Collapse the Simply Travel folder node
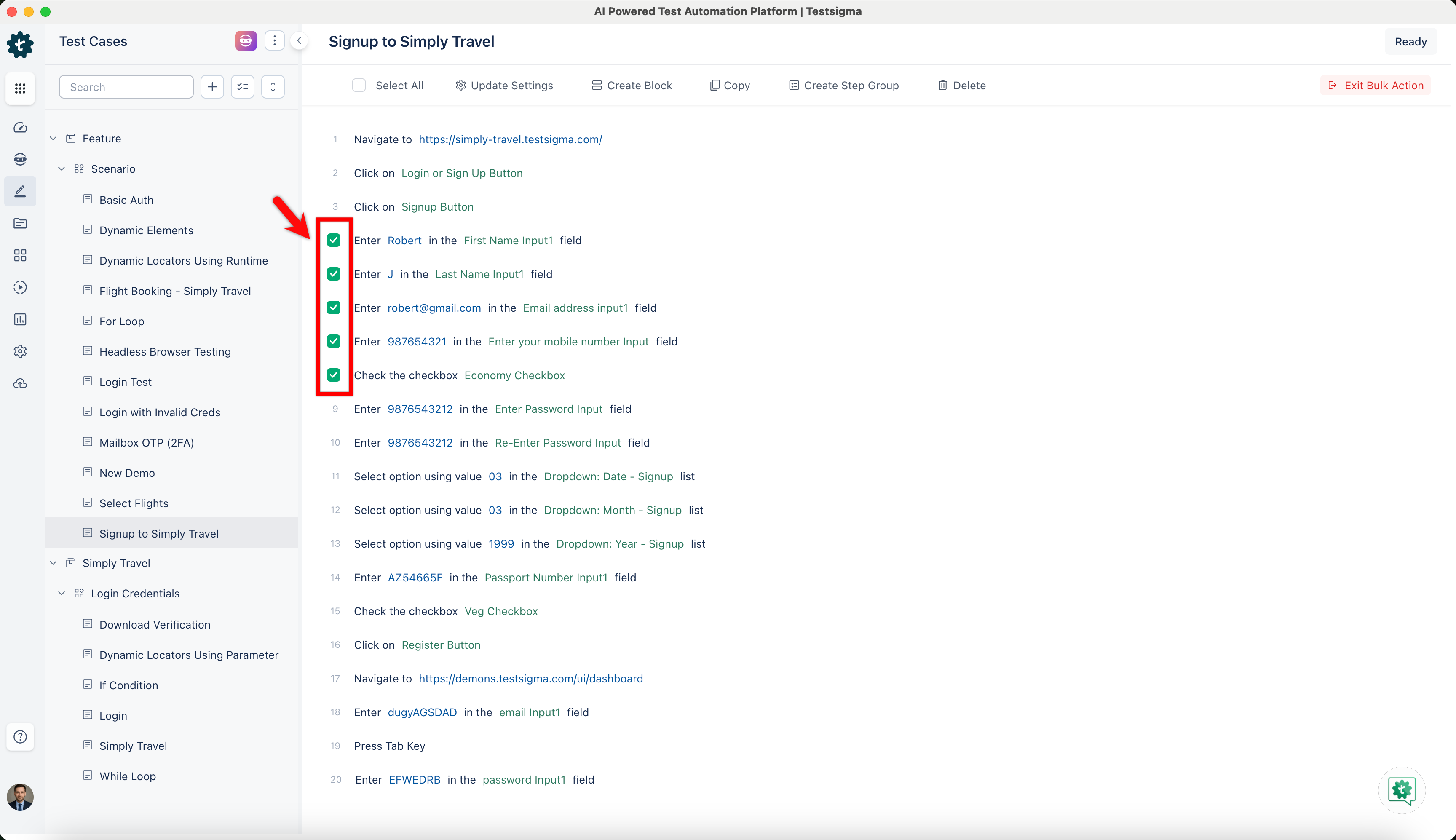The height and width of the screenshot is (840, 1456). coord(53,563)
